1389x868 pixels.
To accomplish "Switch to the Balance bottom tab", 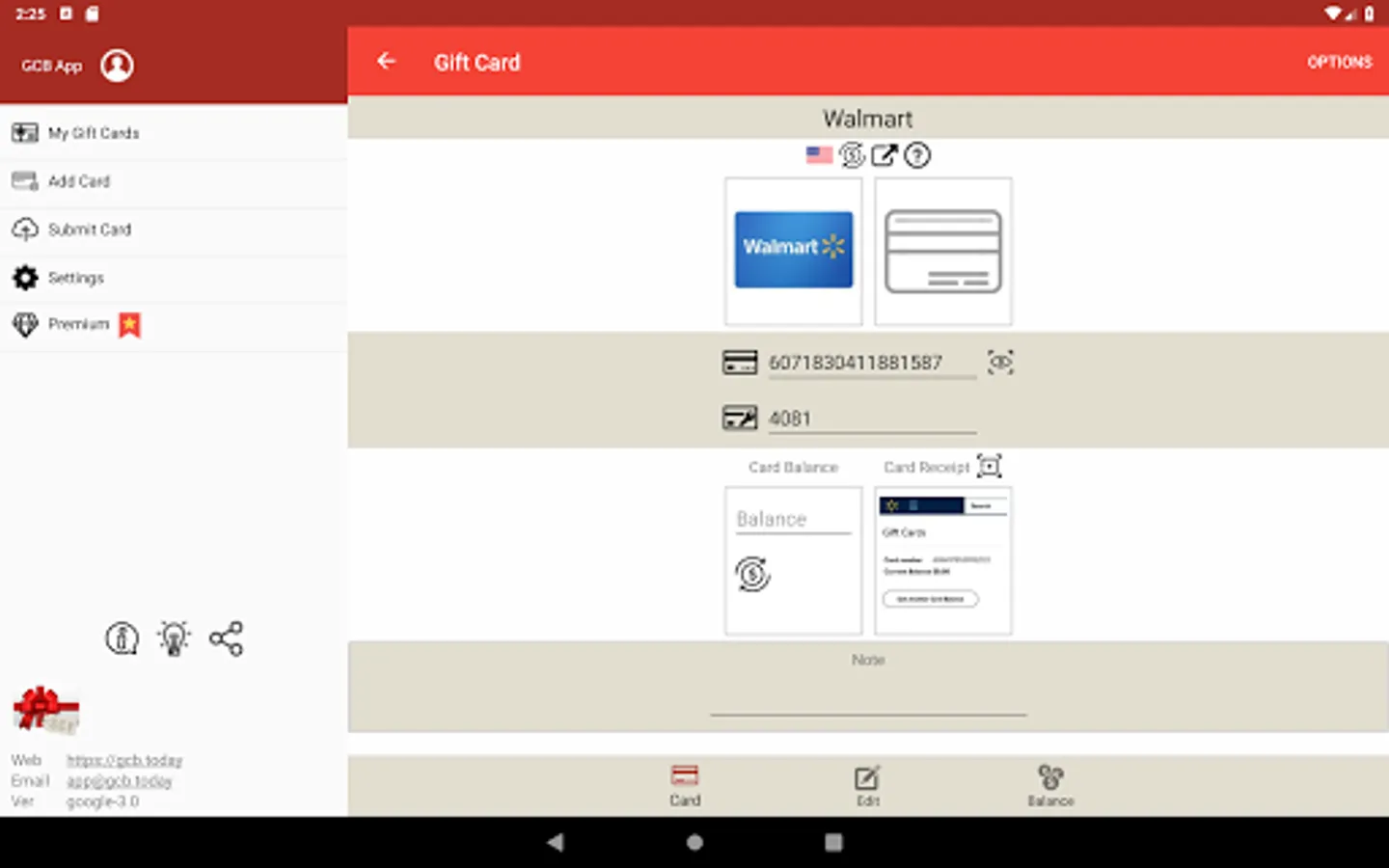I will click(1050, 785).
